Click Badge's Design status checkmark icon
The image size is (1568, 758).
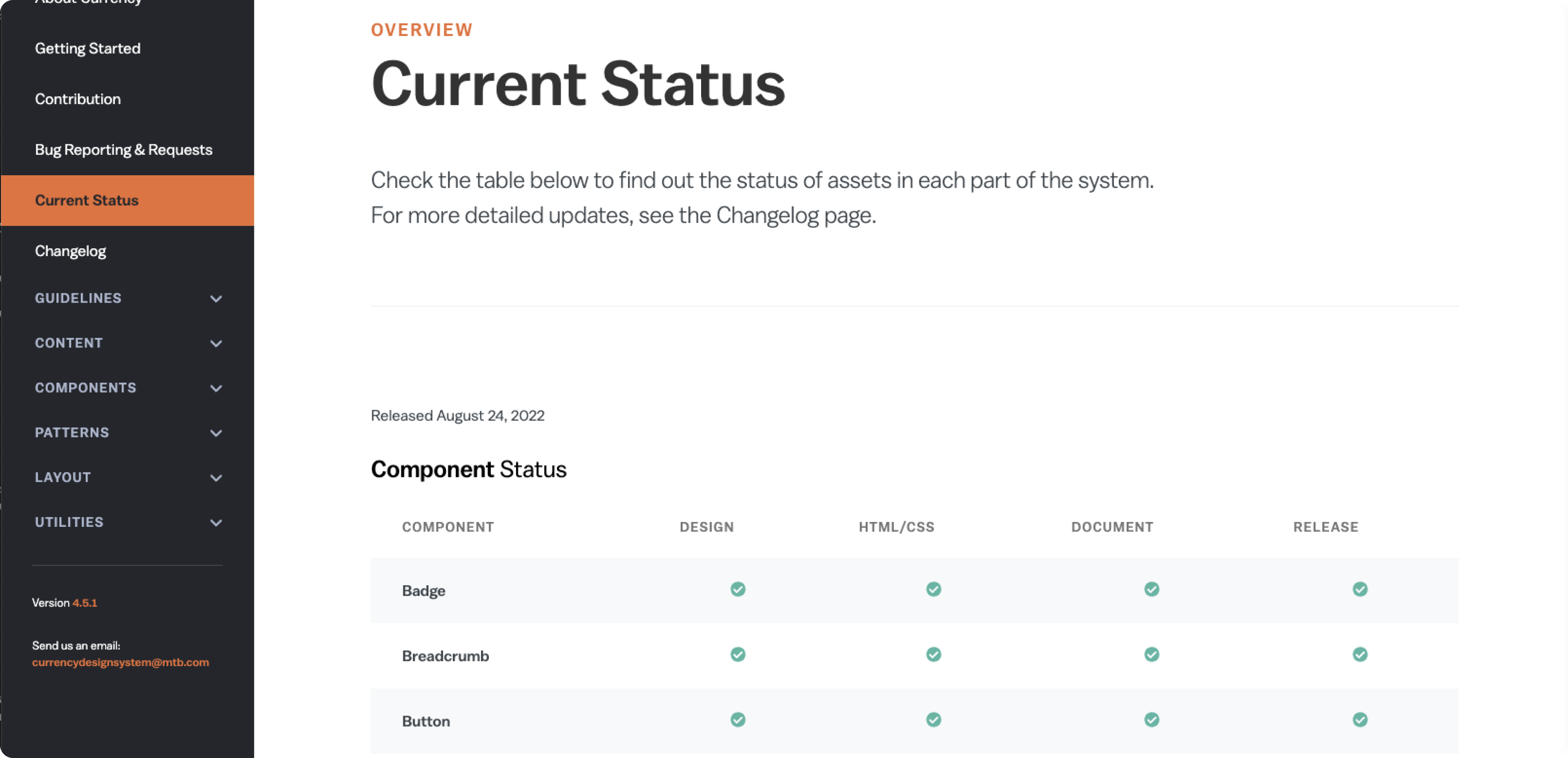click(738, 589)
